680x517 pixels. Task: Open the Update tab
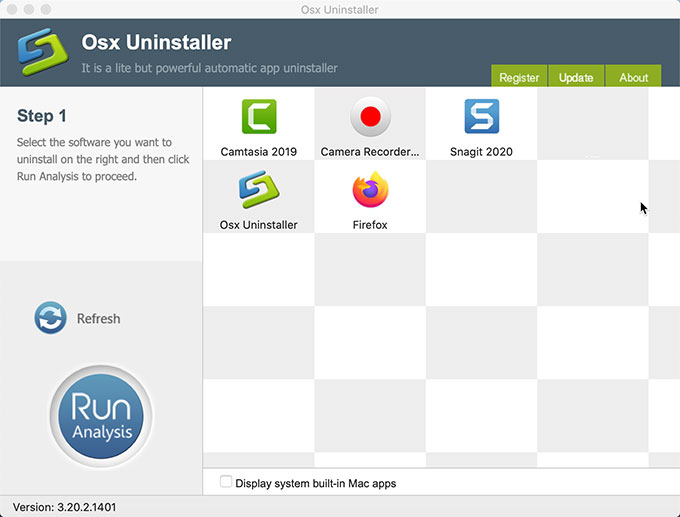point(576,77)
